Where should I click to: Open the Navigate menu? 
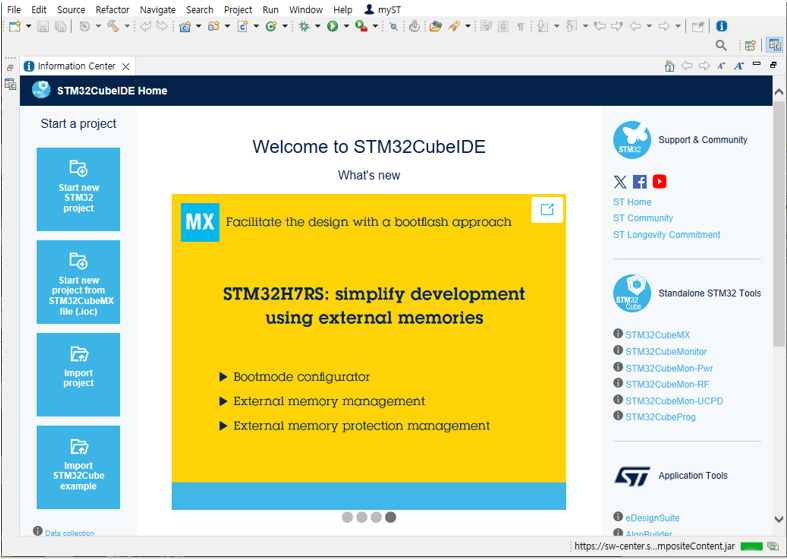(x=158, y=10)
